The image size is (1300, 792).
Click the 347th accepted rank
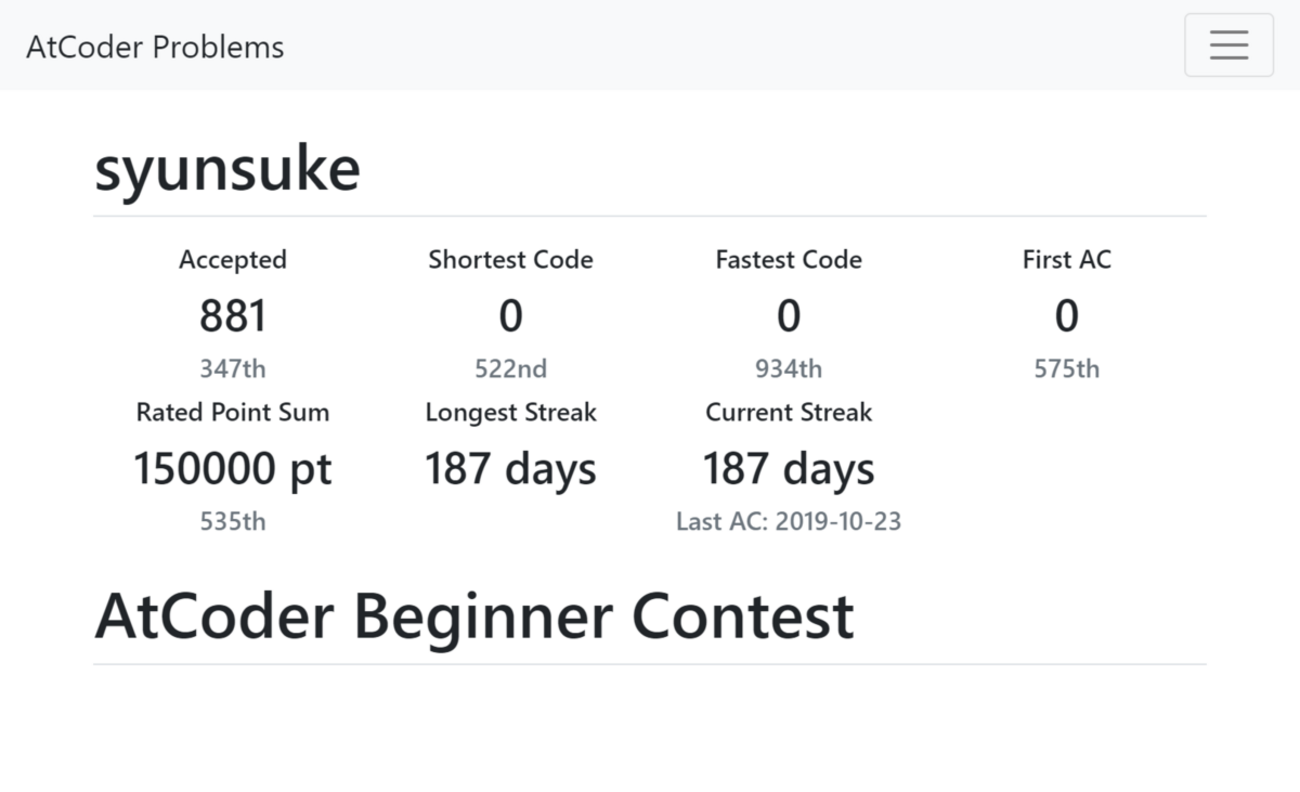click(233, 369)
